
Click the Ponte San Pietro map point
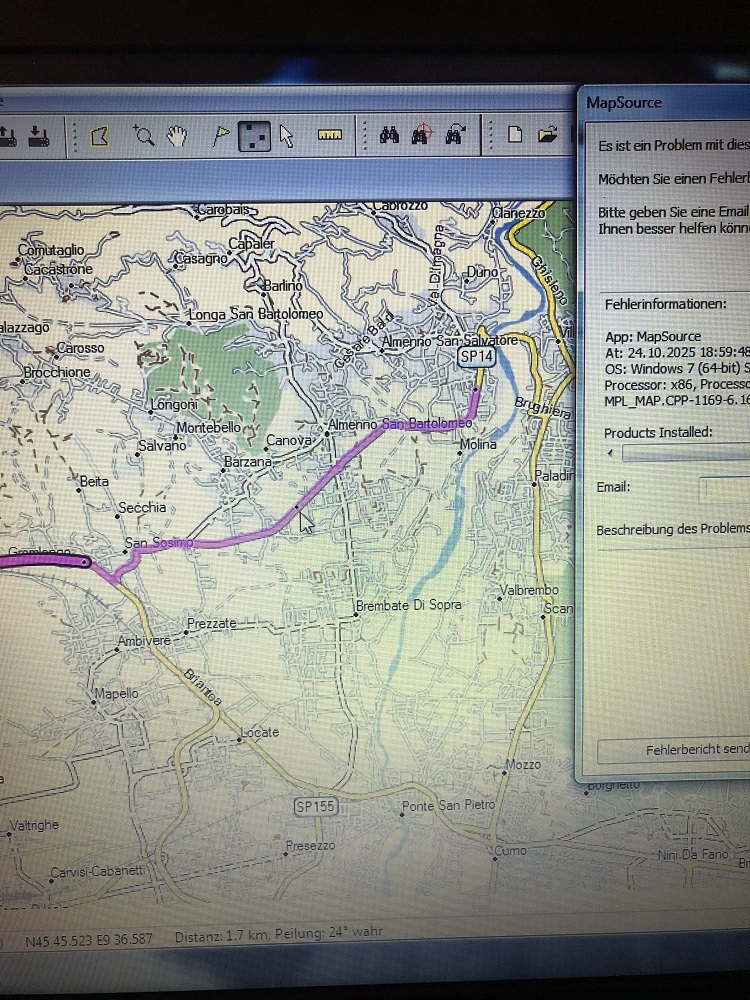(x=447, y=805)
